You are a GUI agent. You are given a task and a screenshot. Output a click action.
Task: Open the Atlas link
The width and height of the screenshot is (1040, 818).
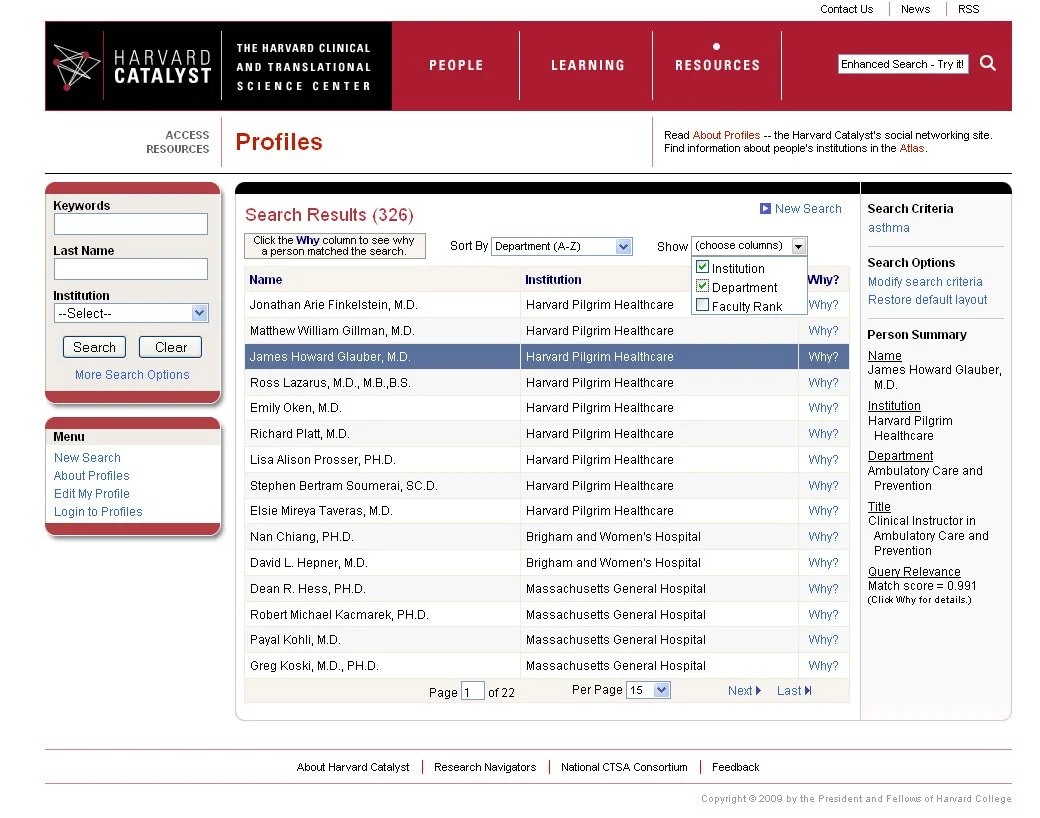click(911, 149)
